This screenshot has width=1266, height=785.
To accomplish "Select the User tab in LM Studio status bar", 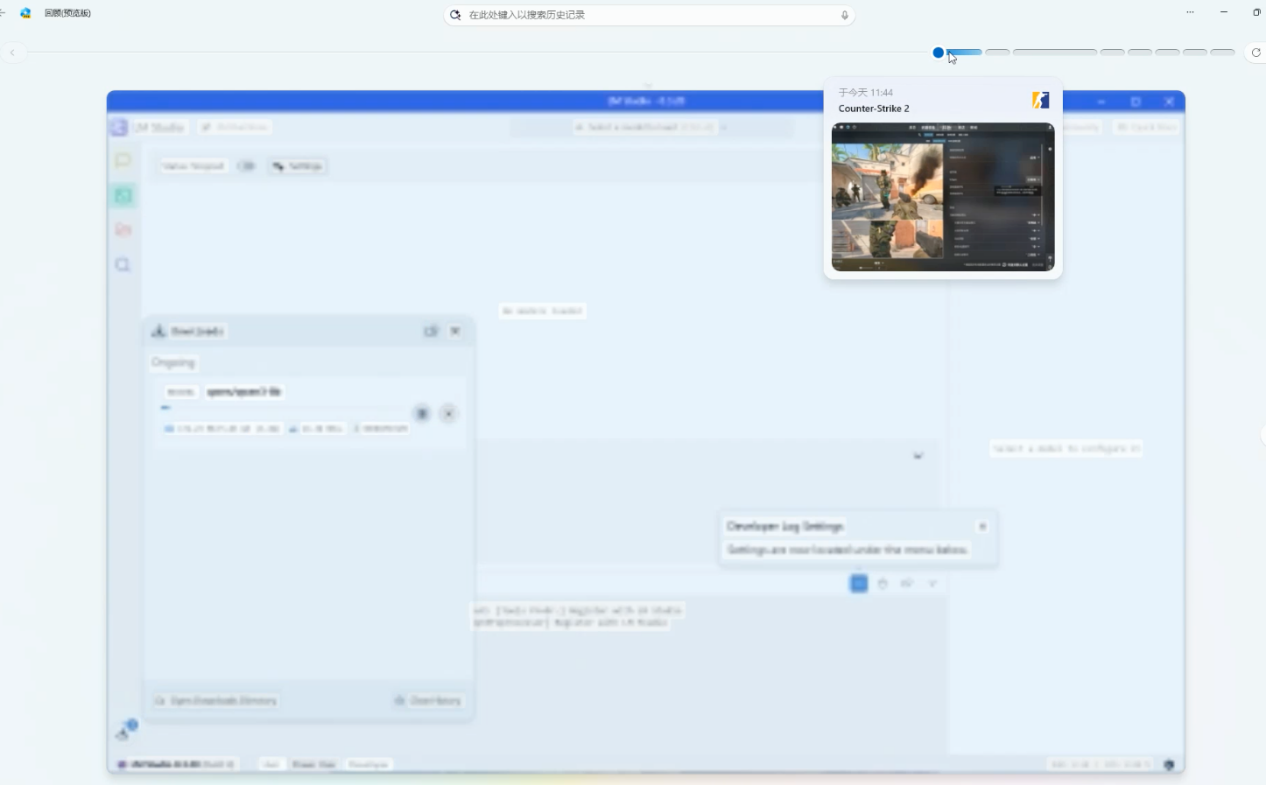I will (x=271, y=764).
